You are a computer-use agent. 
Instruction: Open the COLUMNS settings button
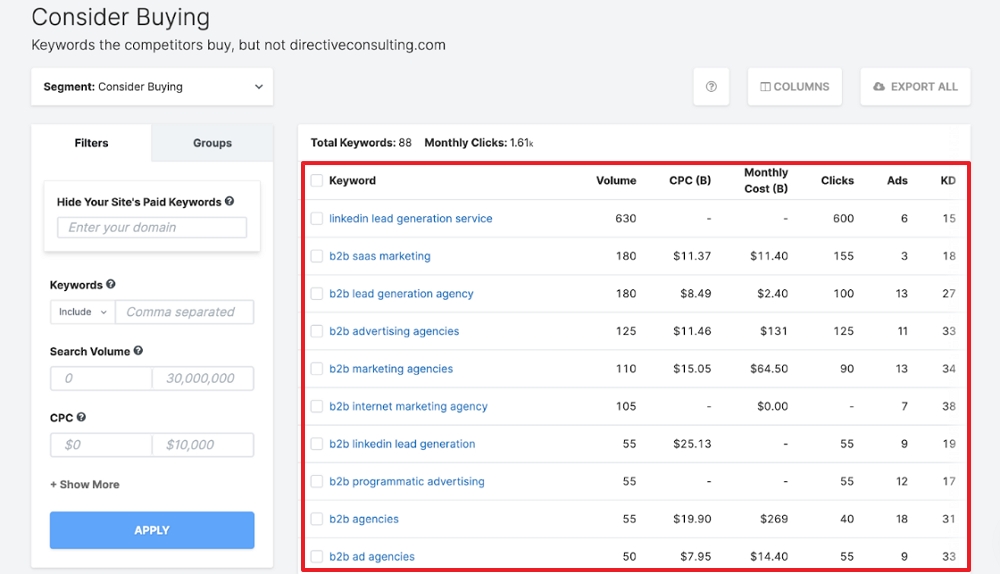pyautogui.click(x=795, y=87)
